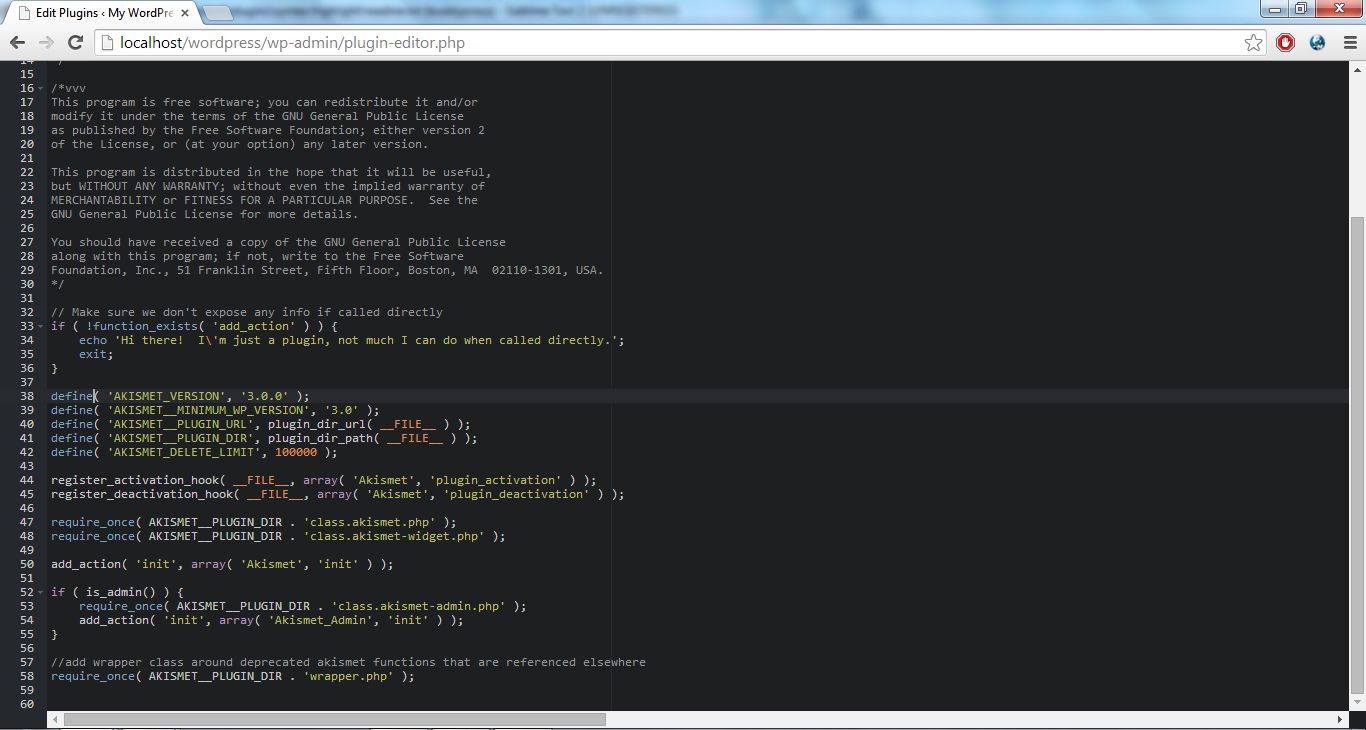Click '51 Franklin Street' in the license comment
This screenshot has height=730, width=1366.
(240, 270)
